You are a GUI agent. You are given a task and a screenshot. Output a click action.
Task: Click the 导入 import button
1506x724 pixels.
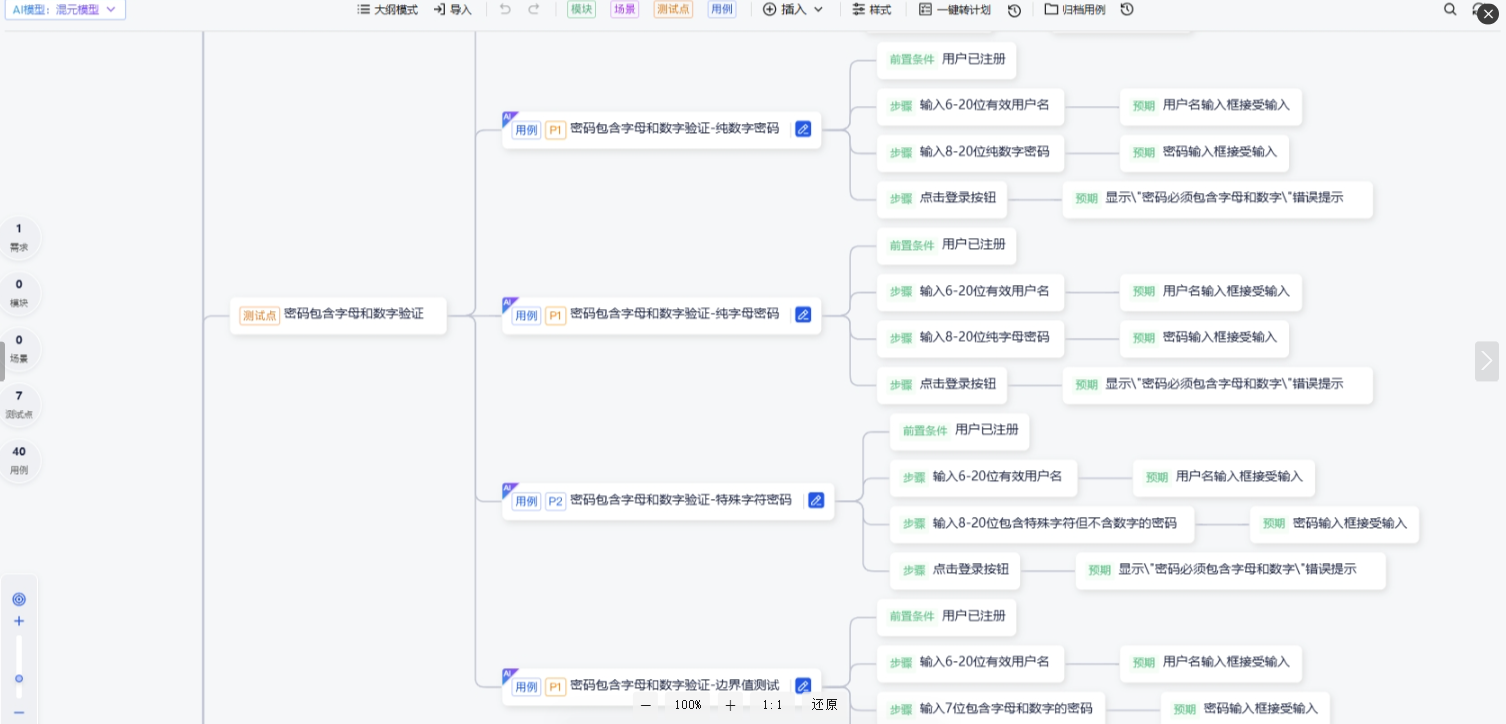[x=453, y=9]
